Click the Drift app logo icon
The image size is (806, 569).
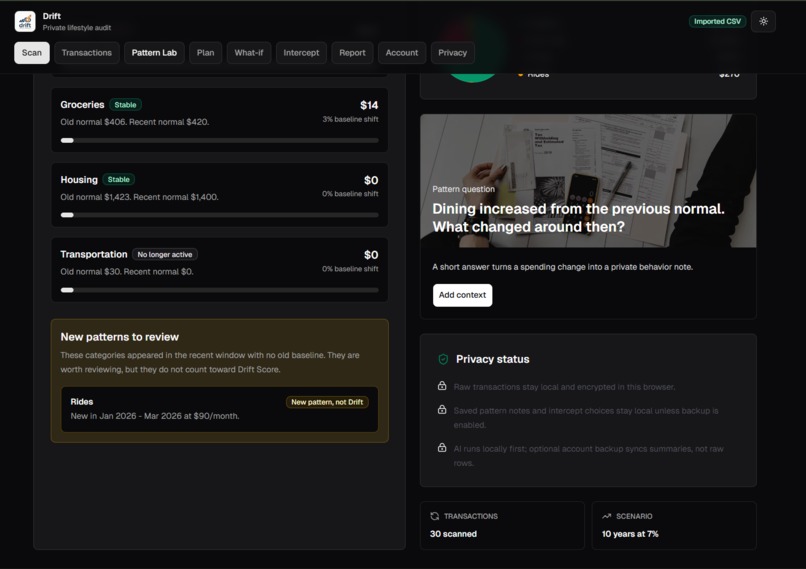point(25,22)
